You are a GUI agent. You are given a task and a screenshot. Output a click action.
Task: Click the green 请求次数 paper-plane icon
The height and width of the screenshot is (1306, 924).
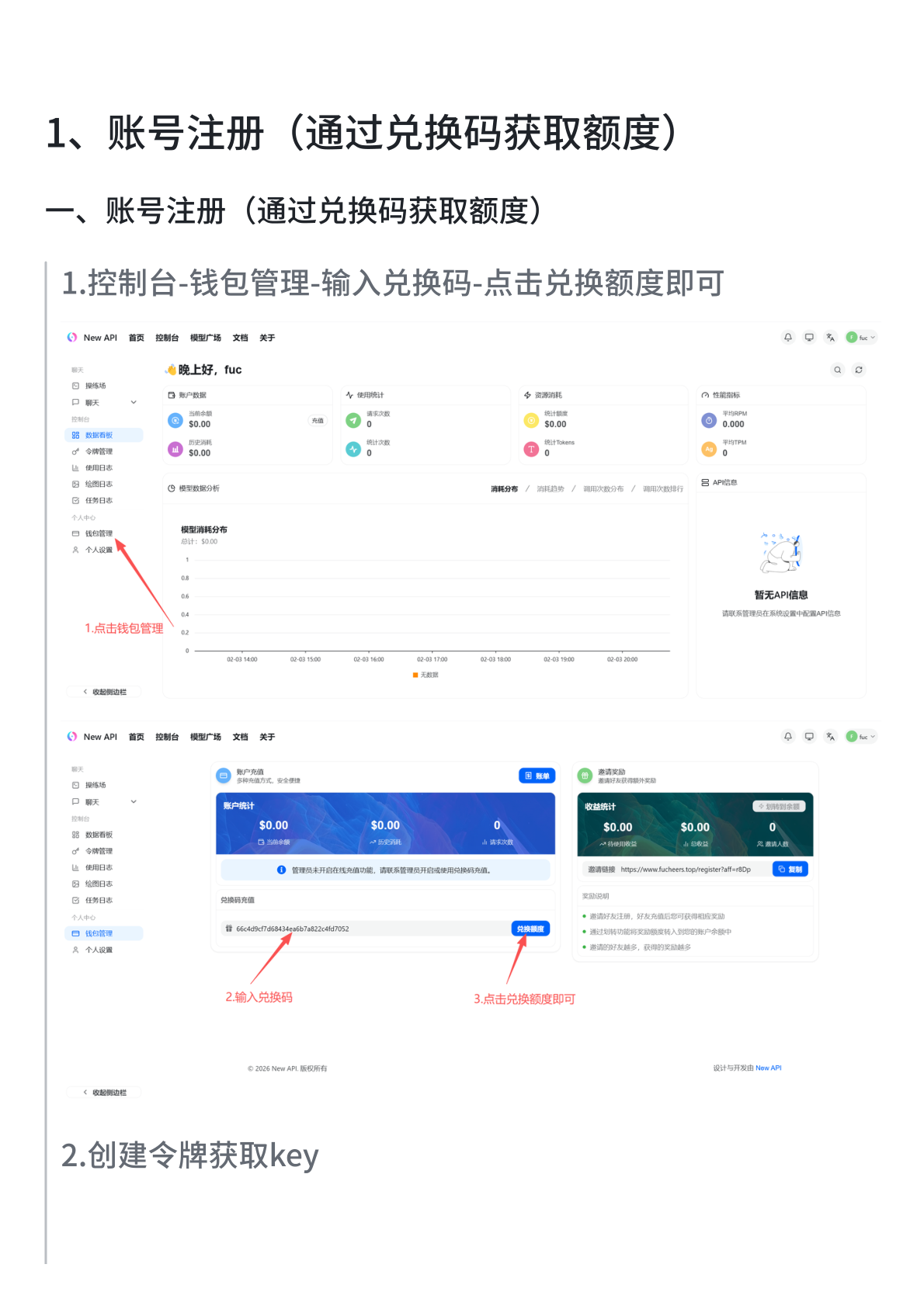[x=353, y=420]
